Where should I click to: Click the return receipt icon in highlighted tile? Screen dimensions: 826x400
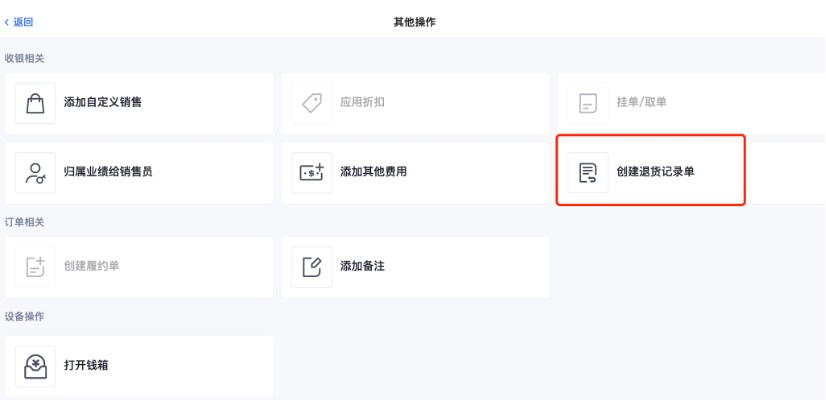(x=588, y=172)
